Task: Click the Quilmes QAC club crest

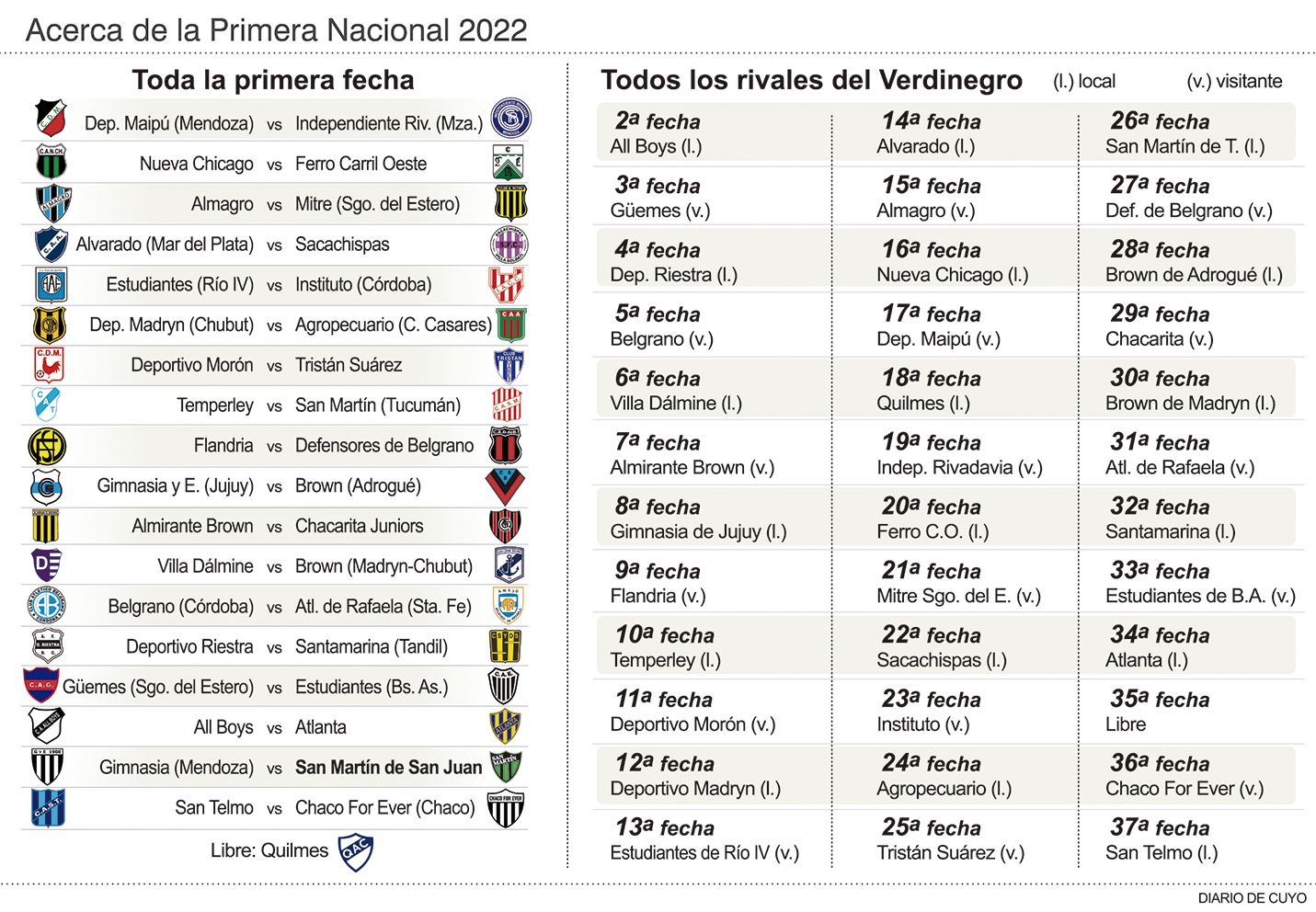Action: pyautogui.click(x=355, y=851)
